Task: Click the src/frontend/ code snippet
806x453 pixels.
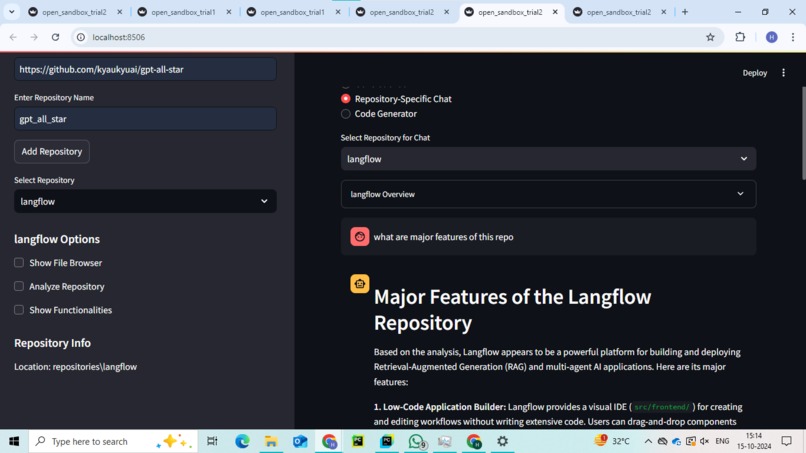Action: 662,407
